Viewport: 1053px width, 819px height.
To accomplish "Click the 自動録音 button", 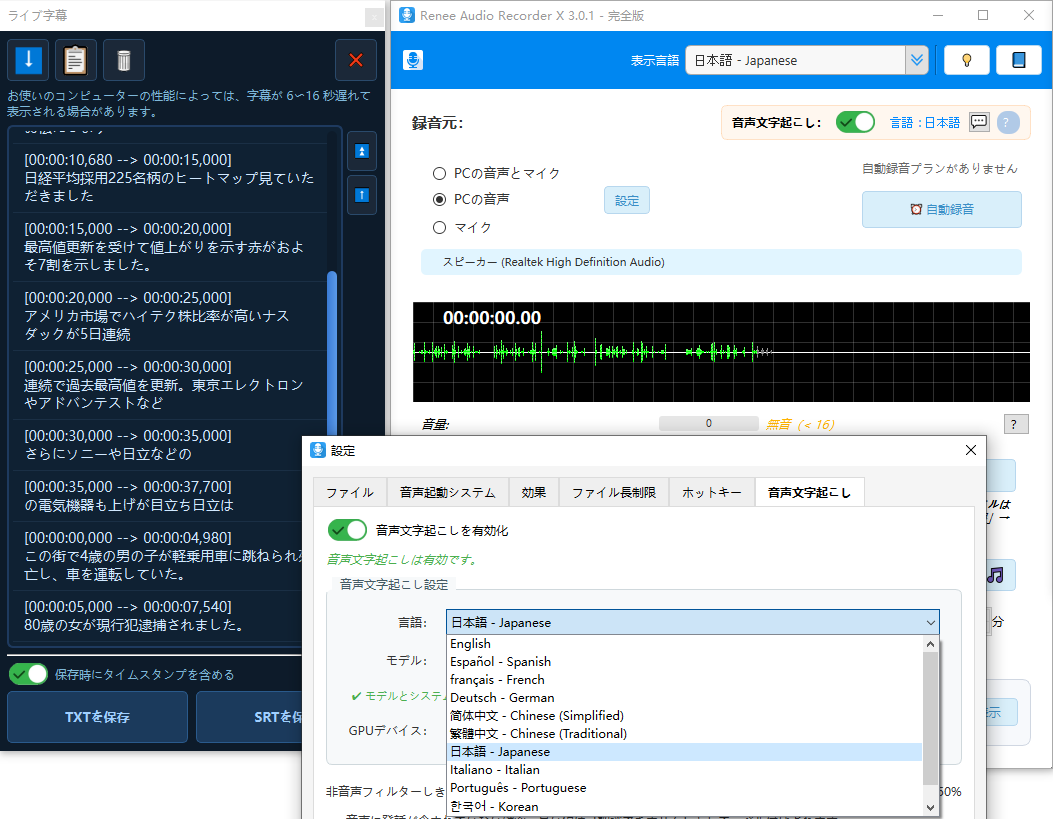I will pyautogui.click(x=942, y=209).
